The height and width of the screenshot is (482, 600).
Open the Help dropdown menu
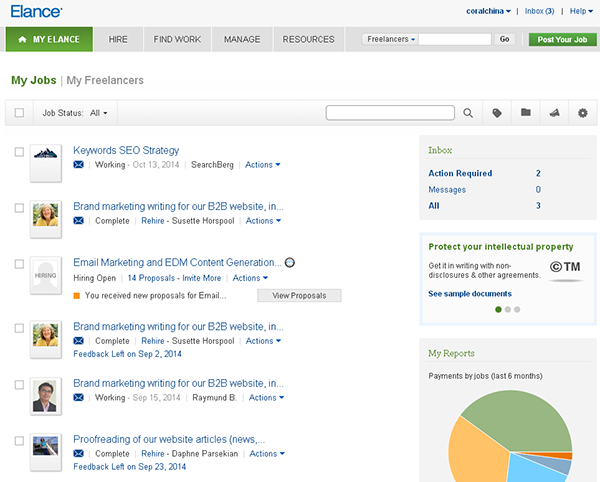click(581, 11)
